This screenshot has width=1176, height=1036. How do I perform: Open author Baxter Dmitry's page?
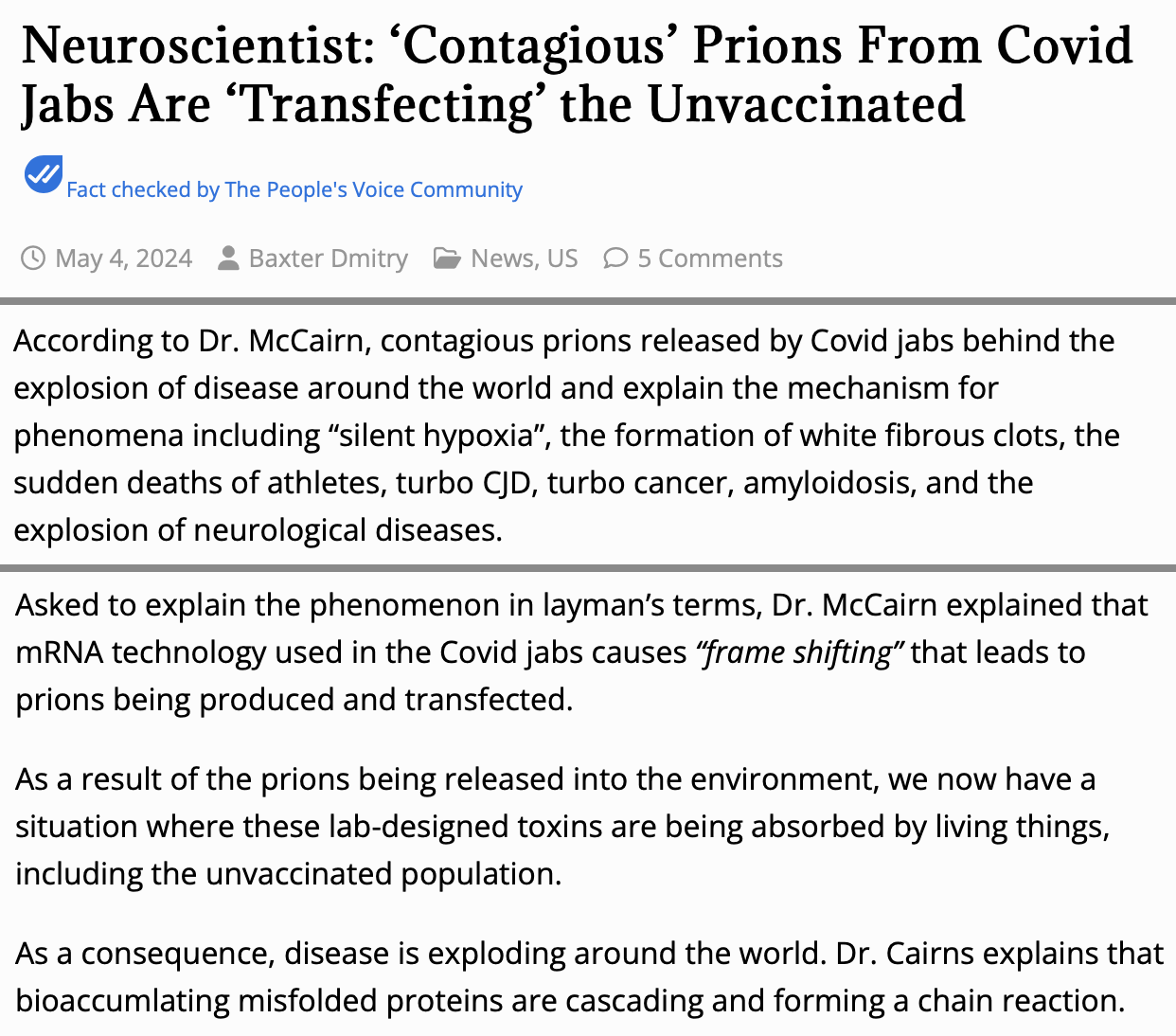[328, 258]
